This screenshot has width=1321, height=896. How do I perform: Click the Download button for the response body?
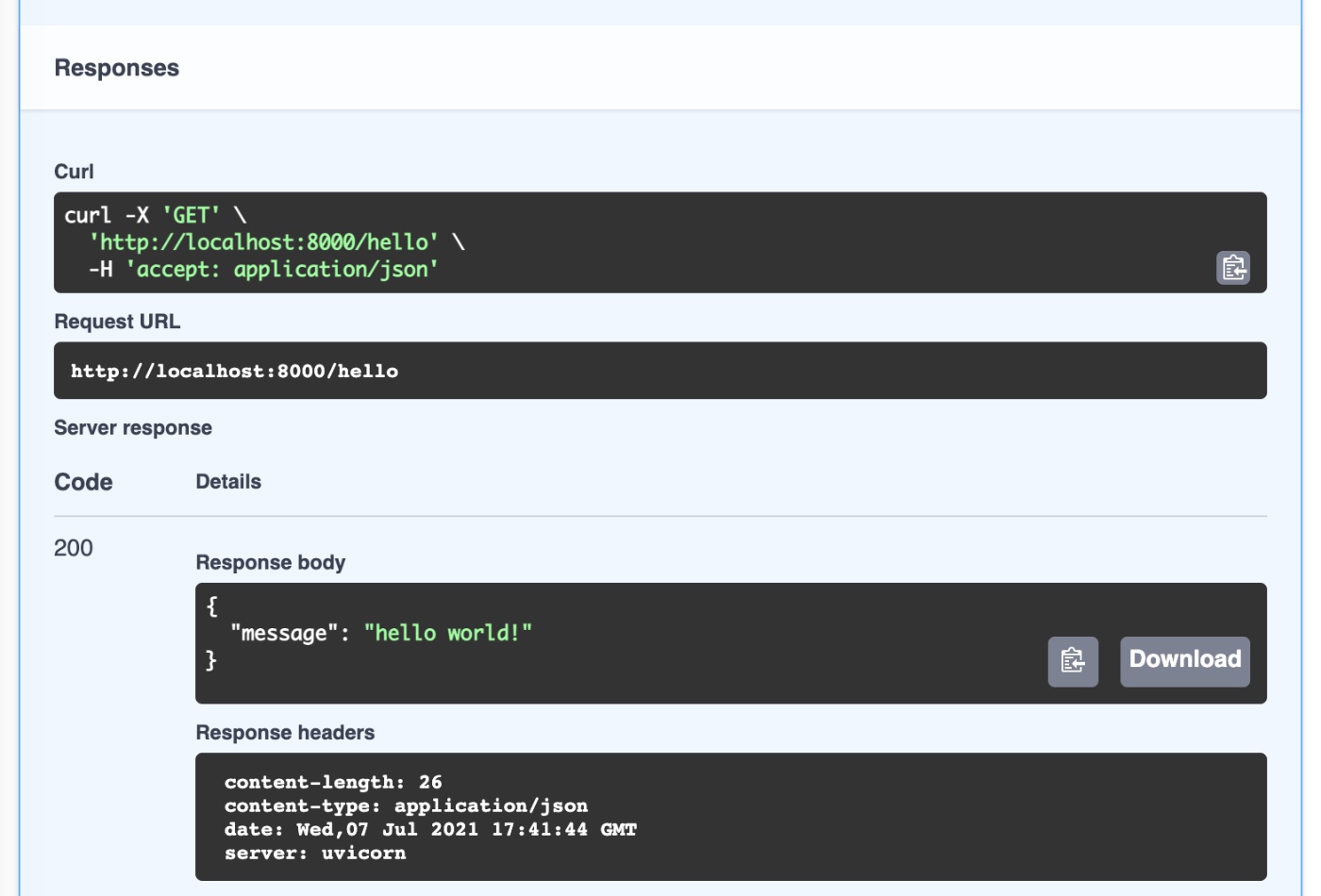(1184, 659)
